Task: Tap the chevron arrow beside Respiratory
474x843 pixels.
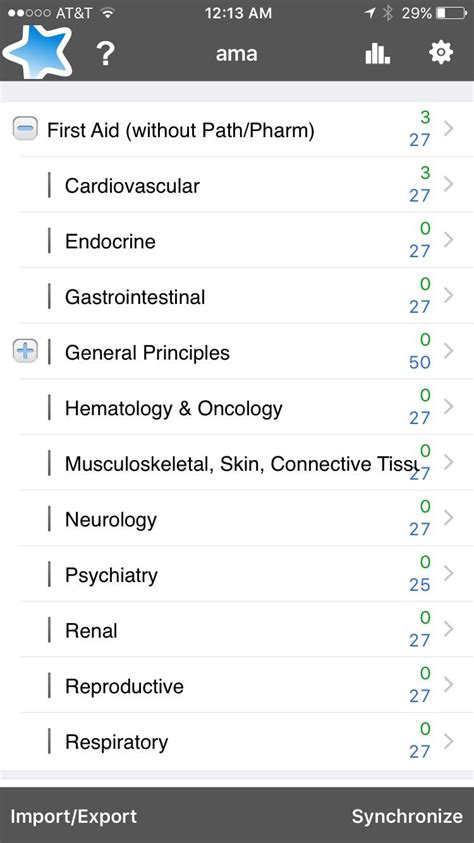Action: 449,741
